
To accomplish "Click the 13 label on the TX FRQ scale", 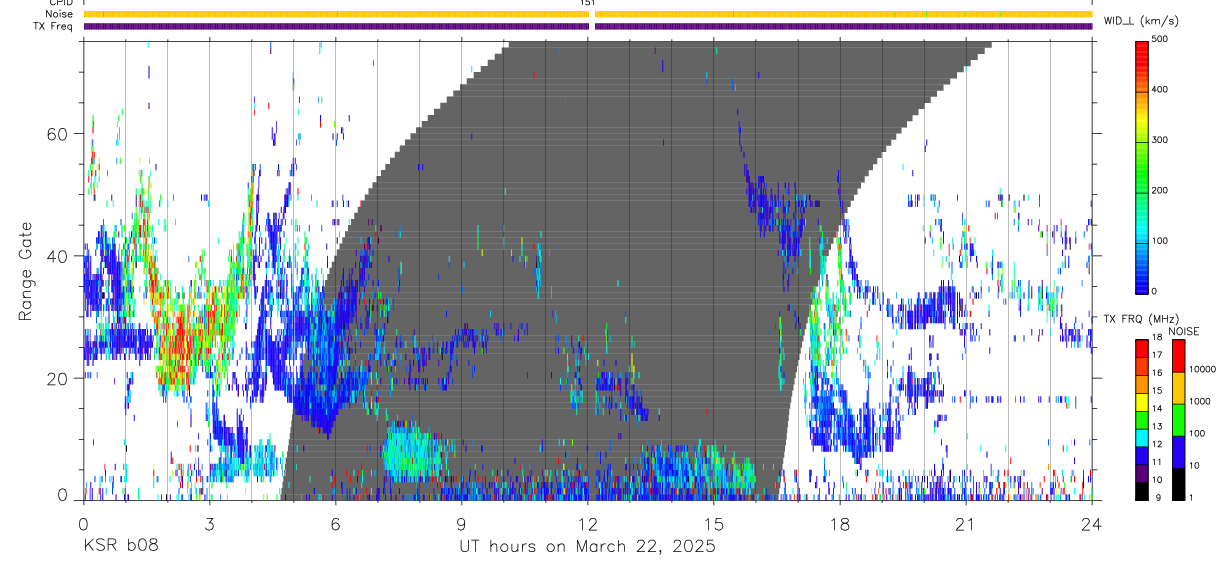I will coord(1157,427).
